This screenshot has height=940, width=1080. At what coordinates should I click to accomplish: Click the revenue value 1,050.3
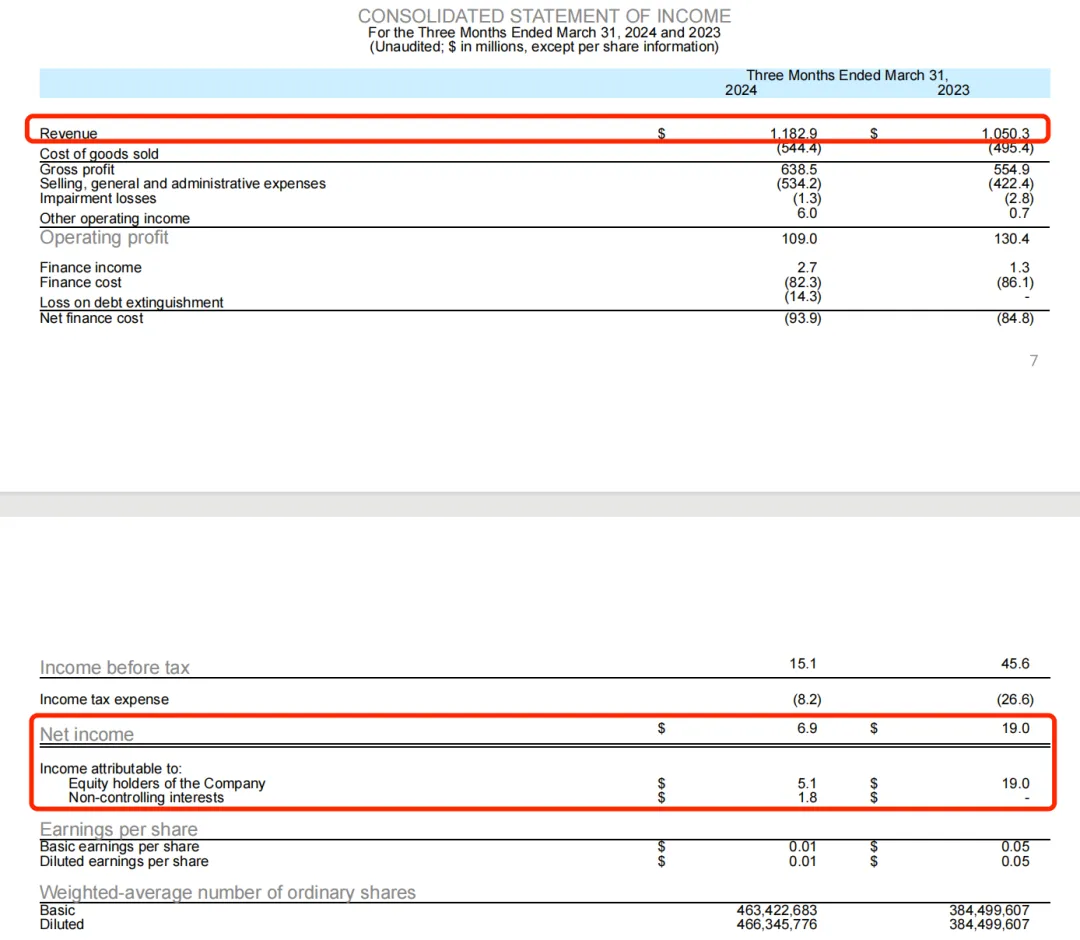(x=1006, y=134)
